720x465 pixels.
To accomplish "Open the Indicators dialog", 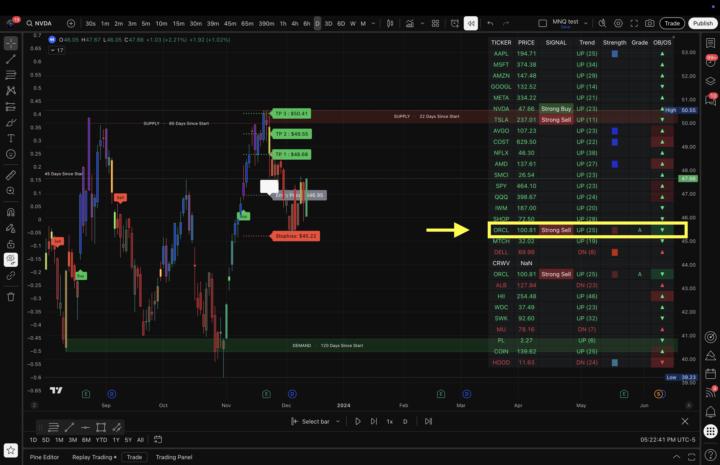I will pos(410,23).
